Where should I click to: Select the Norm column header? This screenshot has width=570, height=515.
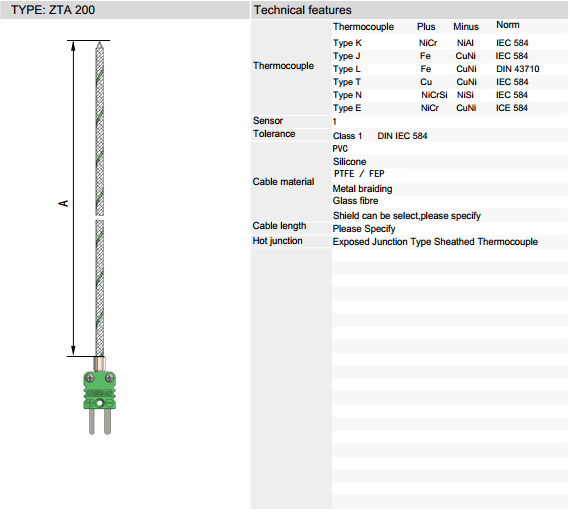508,25
